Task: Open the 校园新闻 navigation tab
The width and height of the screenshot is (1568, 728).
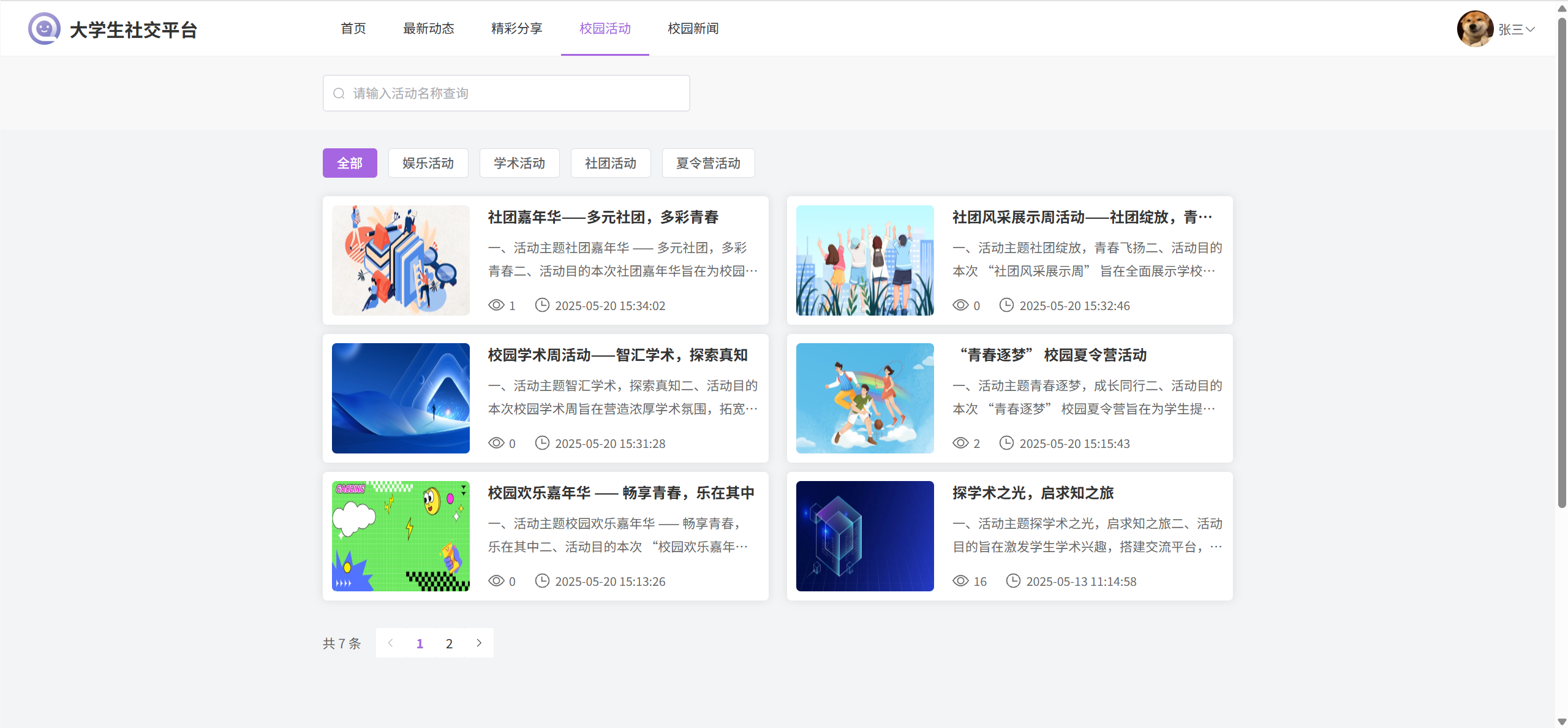Action: click(693, 28)
